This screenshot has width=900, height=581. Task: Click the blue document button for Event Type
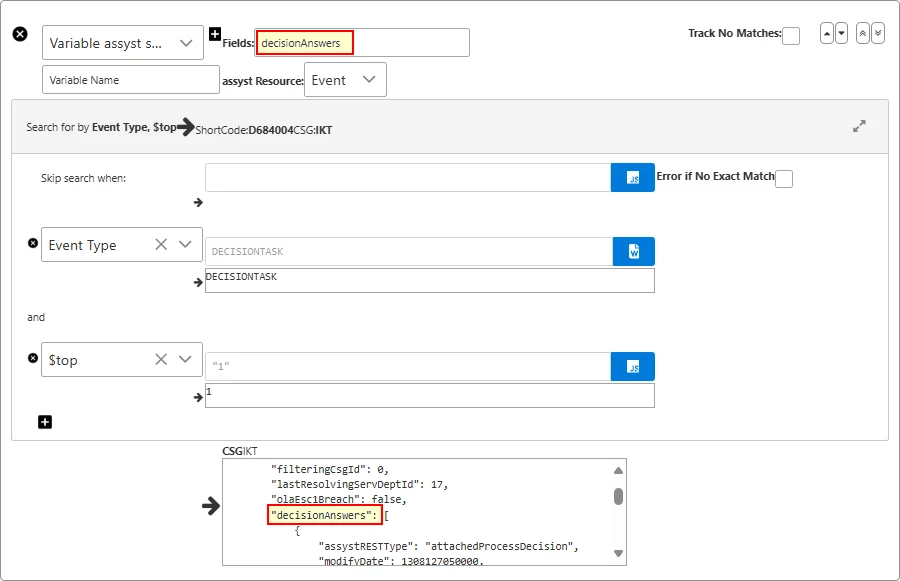tap(633, 251)
